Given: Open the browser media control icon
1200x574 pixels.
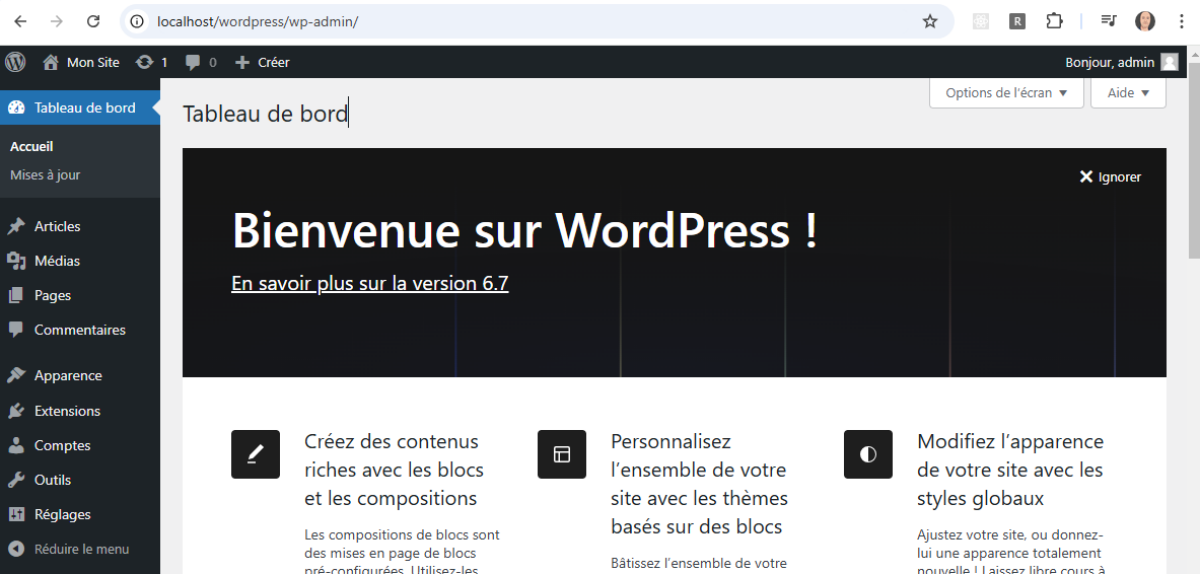Looking at the screenshot, I should [x=1108, y=21].
